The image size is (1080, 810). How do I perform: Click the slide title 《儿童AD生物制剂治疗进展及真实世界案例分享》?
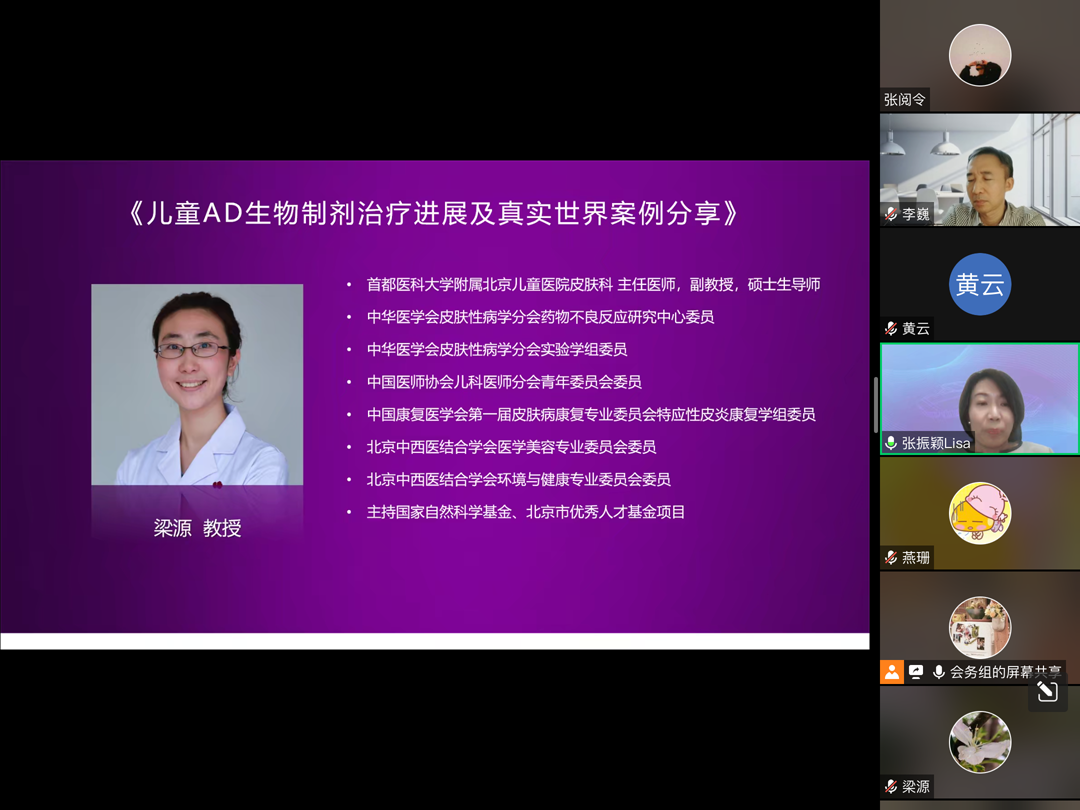point(434,213)
